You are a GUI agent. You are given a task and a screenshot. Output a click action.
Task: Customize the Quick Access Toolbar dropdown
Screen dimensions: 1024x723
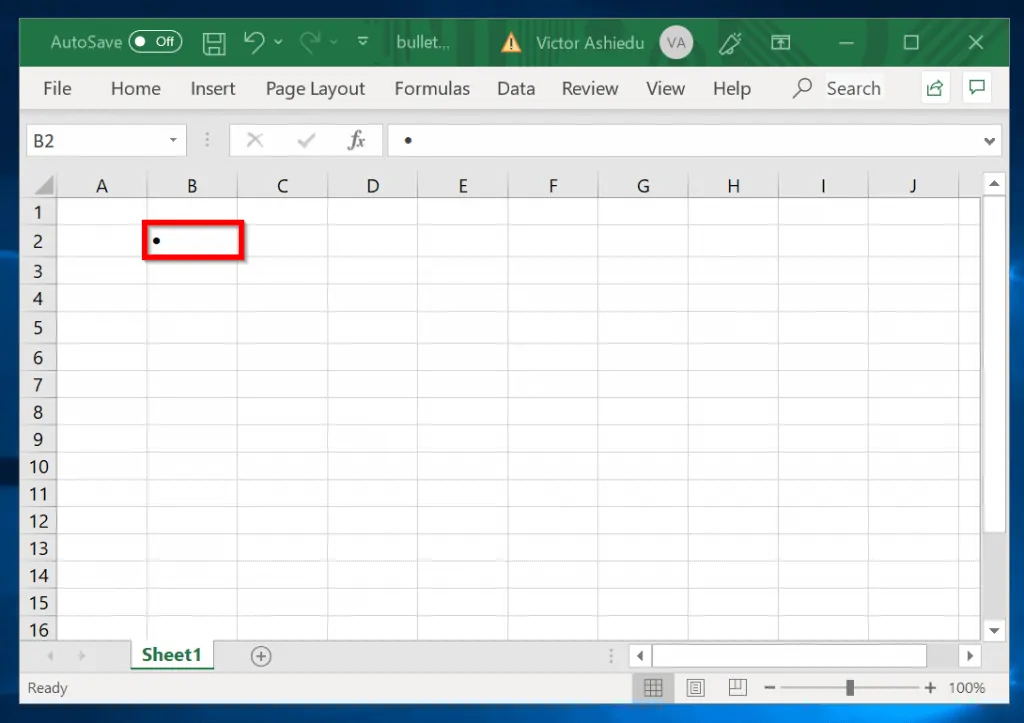coord(363,42)
